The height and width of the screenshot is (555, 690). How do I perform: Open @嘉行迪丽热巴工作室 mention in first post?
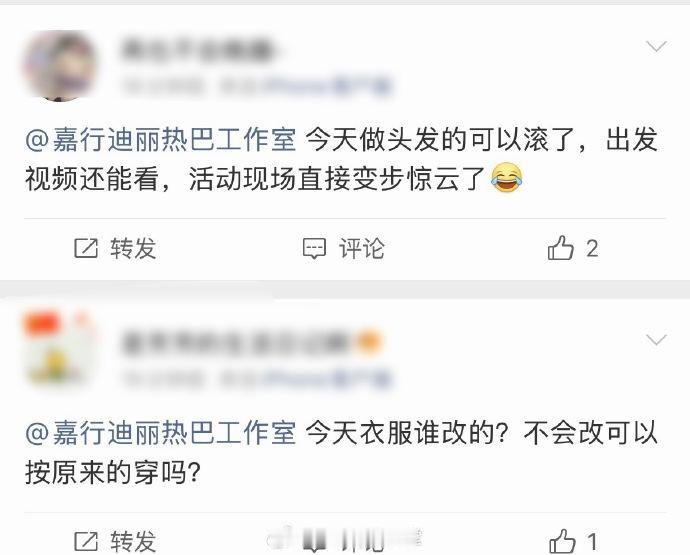click(160, 140)
